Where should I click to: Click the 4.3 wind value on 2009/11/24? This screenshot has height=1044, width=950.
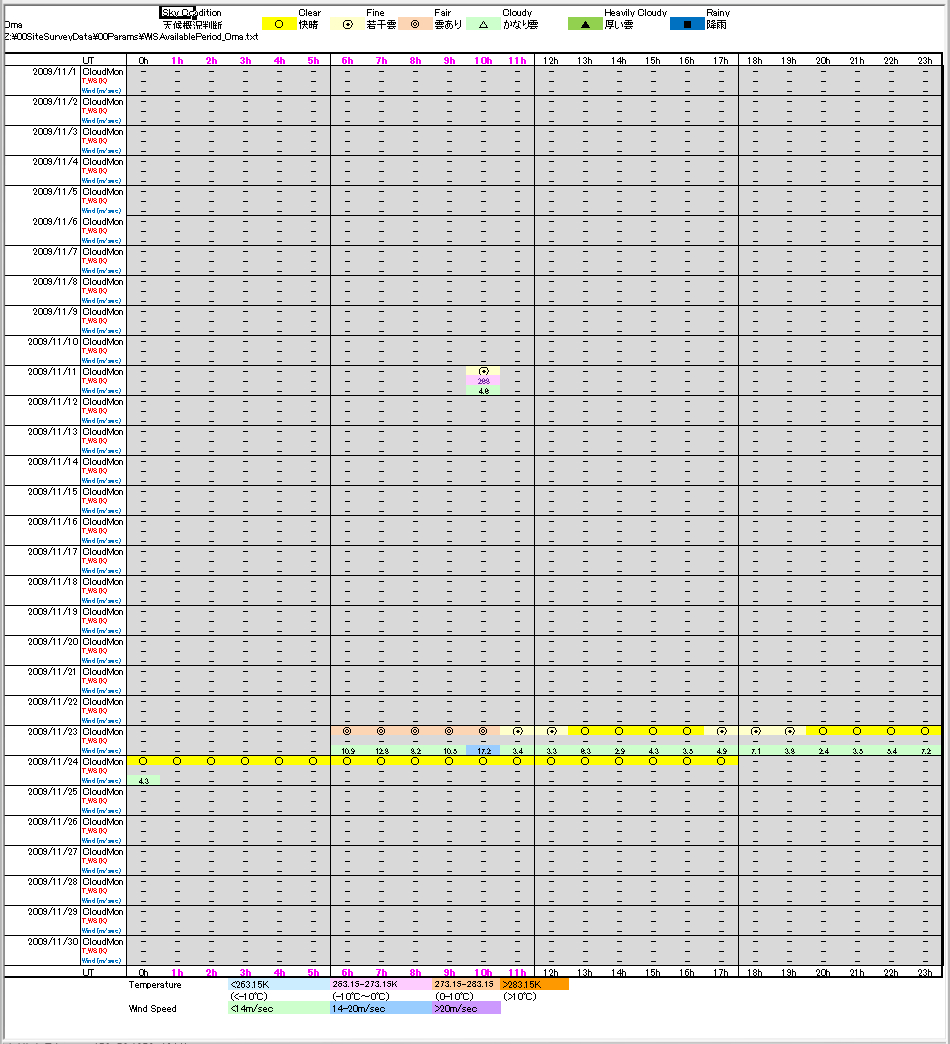[143, 780]
